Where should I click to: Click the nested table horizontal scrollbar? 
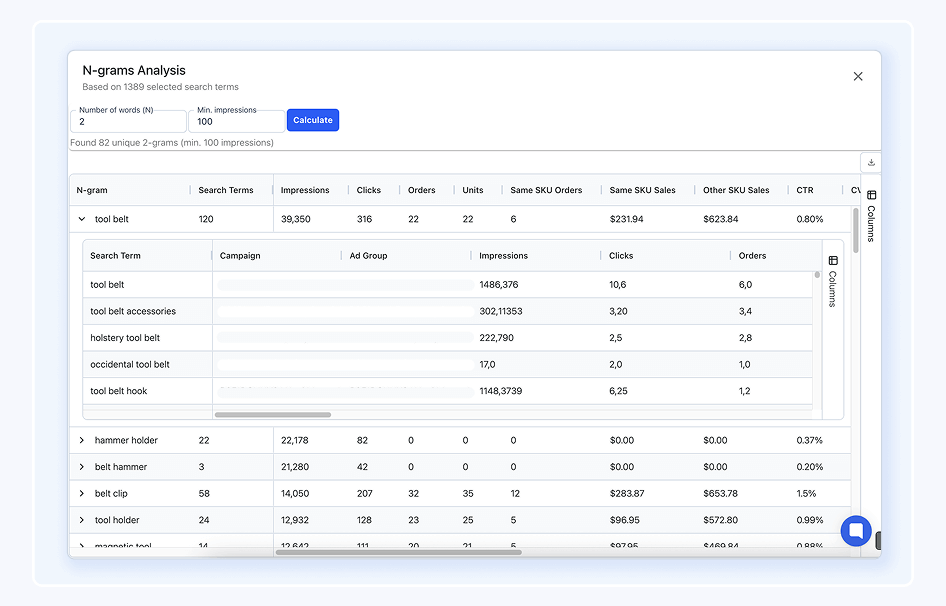272,414
